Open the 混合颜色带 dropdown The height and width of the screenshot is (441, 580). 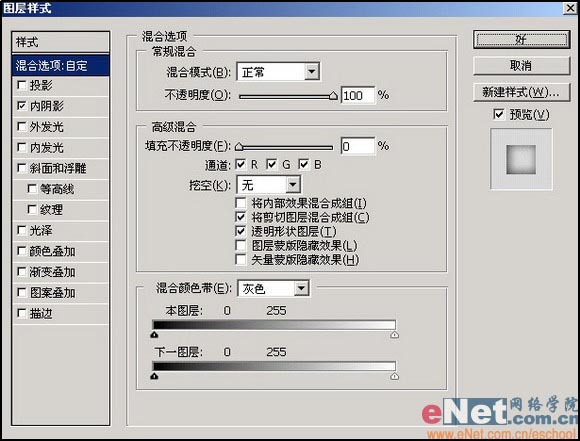click(274, 288)
